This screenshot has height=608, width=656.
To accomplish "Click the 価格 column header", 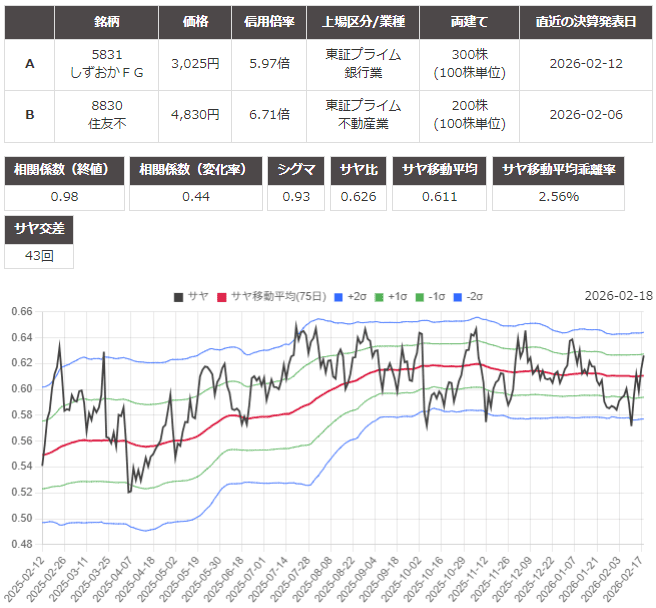I will point(195,22).
